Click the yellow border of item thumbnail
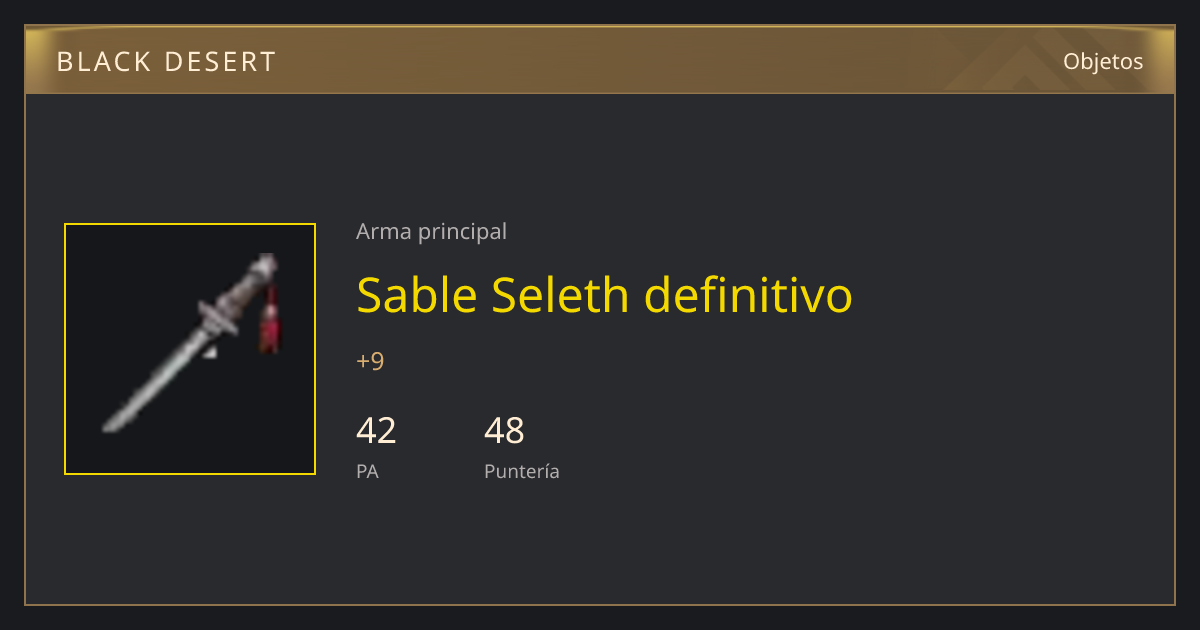 (190, 224)
